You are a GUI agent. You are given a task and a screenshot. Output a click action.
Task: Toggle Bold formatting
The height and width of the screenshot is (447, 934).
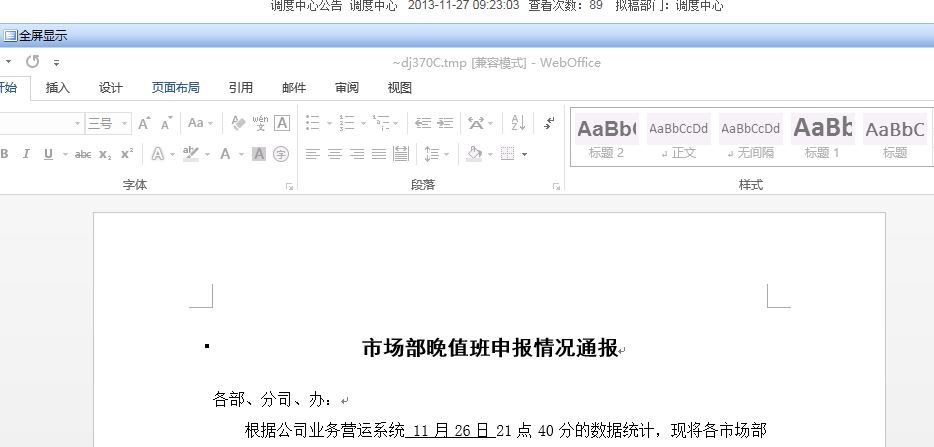4,154
